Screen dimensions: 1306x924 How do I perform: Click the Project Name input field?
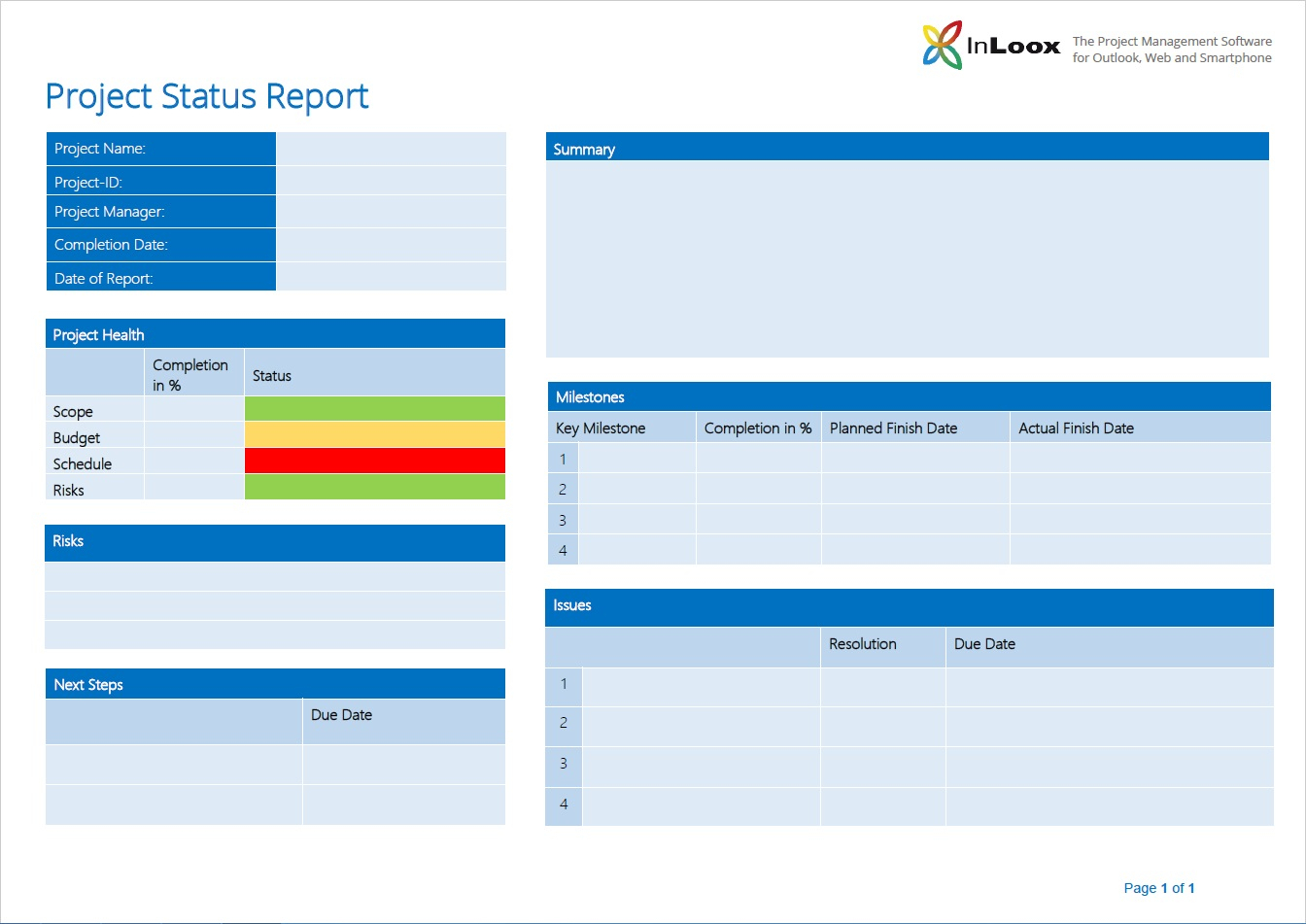tap(391, 148)
